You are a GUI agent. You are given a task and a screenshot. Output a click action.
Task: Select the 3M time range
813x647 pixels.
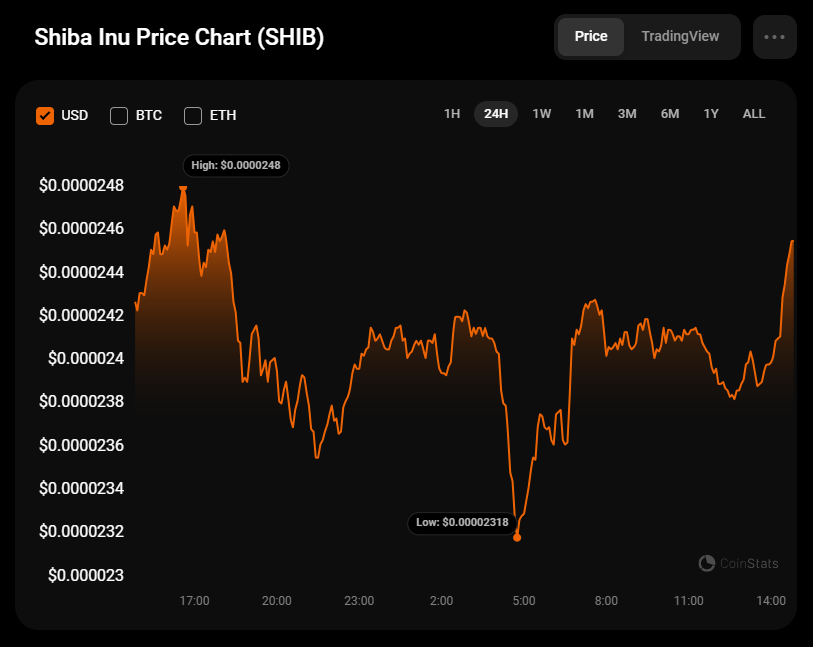coord(627,114)
